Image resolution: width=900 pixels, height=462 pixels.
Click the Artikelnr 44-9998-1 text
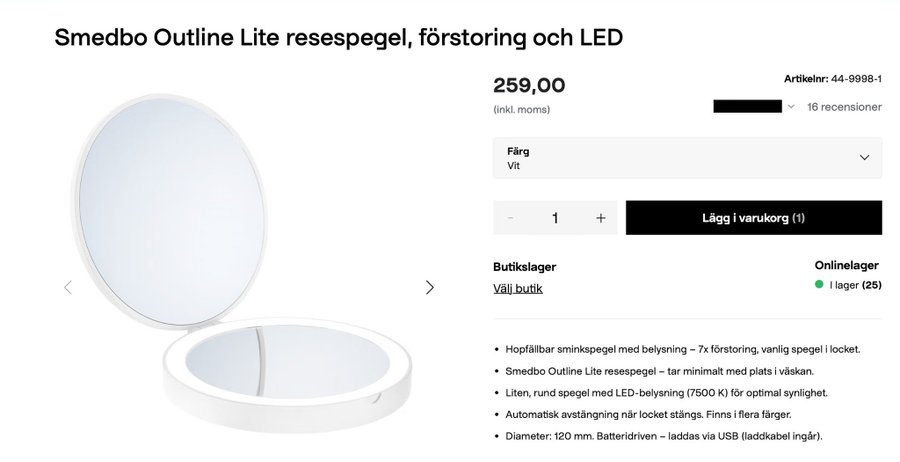[x=832, y=78]
